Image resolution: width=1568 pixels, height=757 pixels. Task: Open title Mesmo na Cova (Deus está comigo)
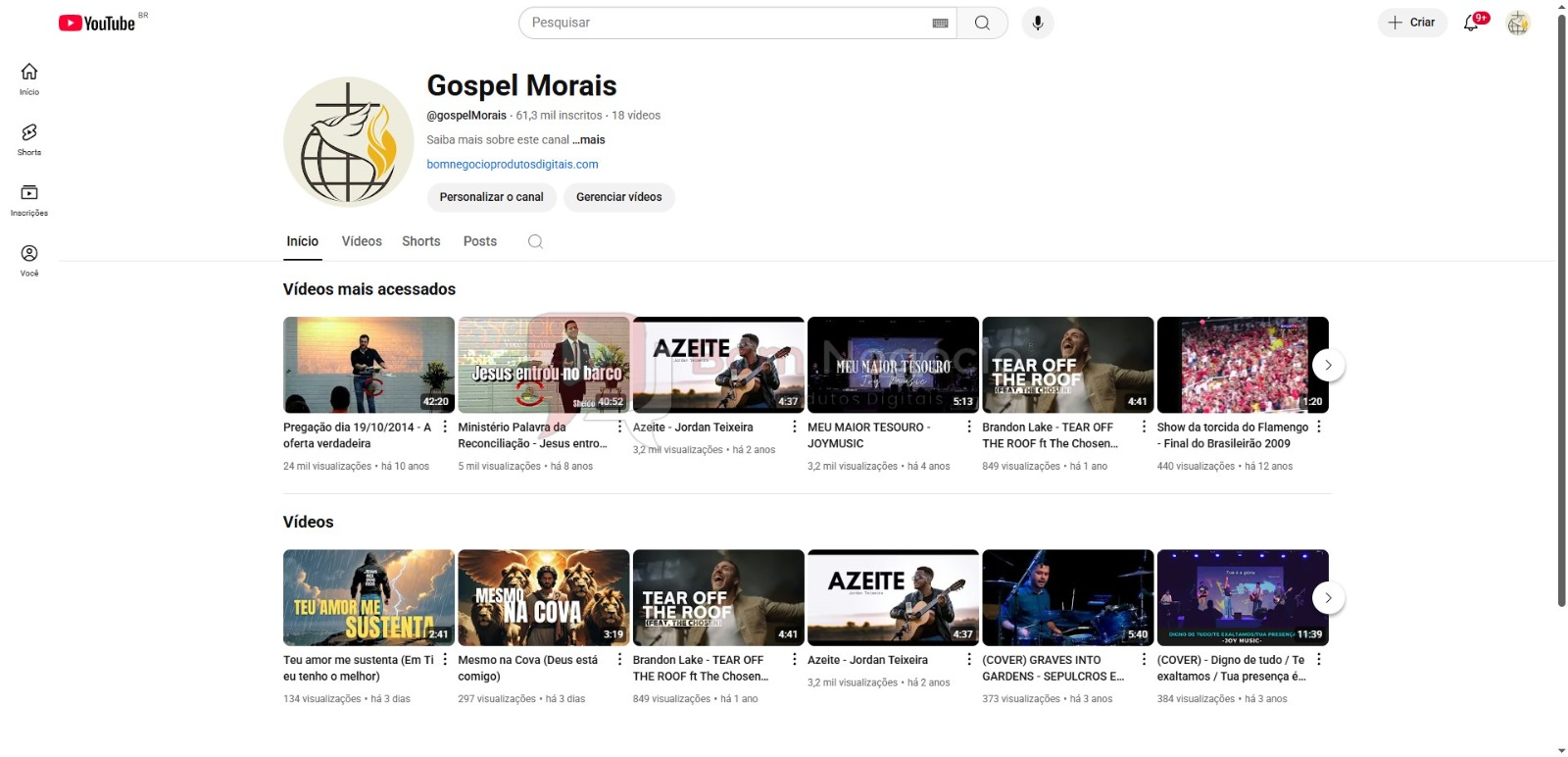tap(528, 669)
